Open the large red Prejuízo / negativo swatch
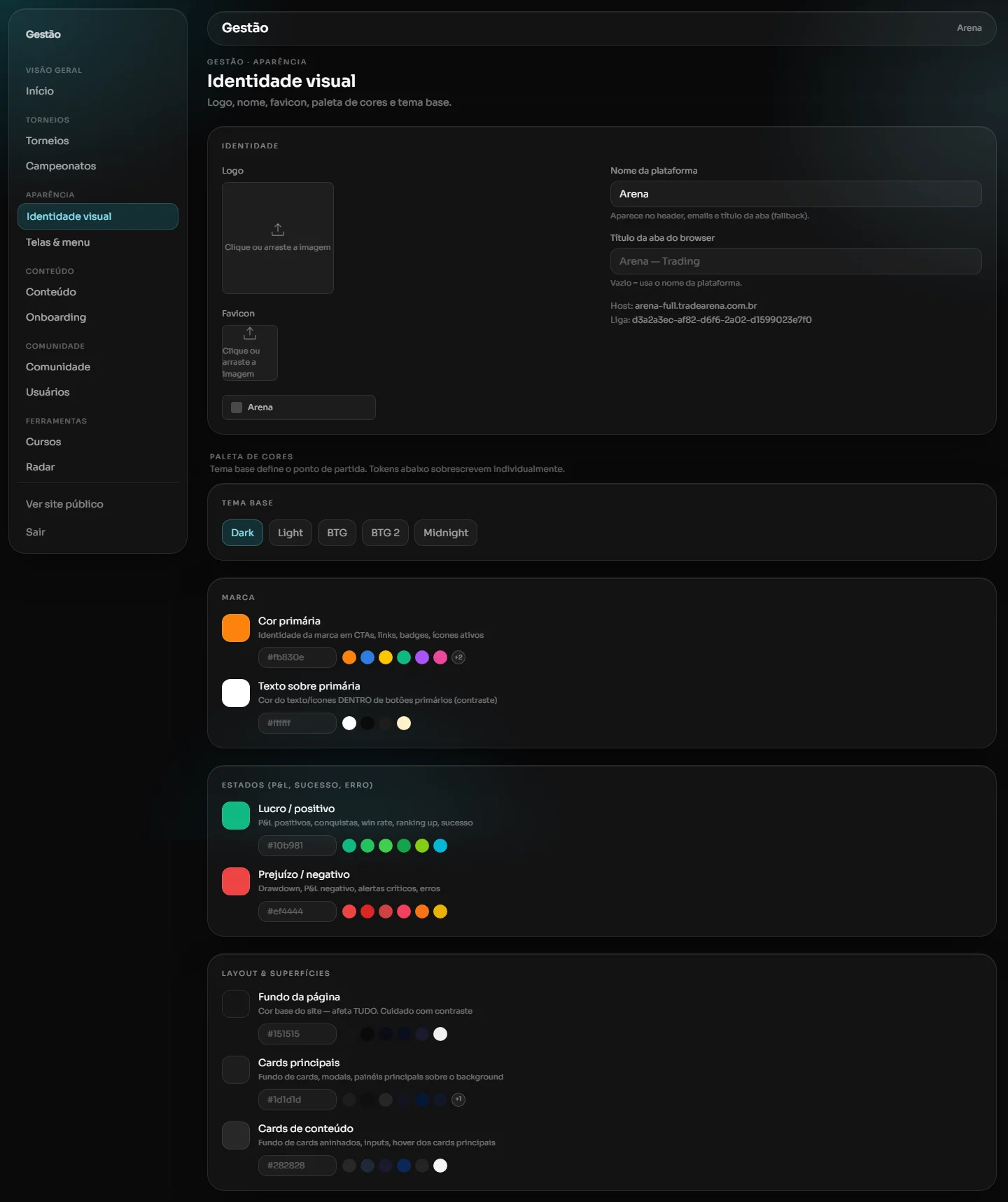The image size is (1008, 1202). pos(236,881)
